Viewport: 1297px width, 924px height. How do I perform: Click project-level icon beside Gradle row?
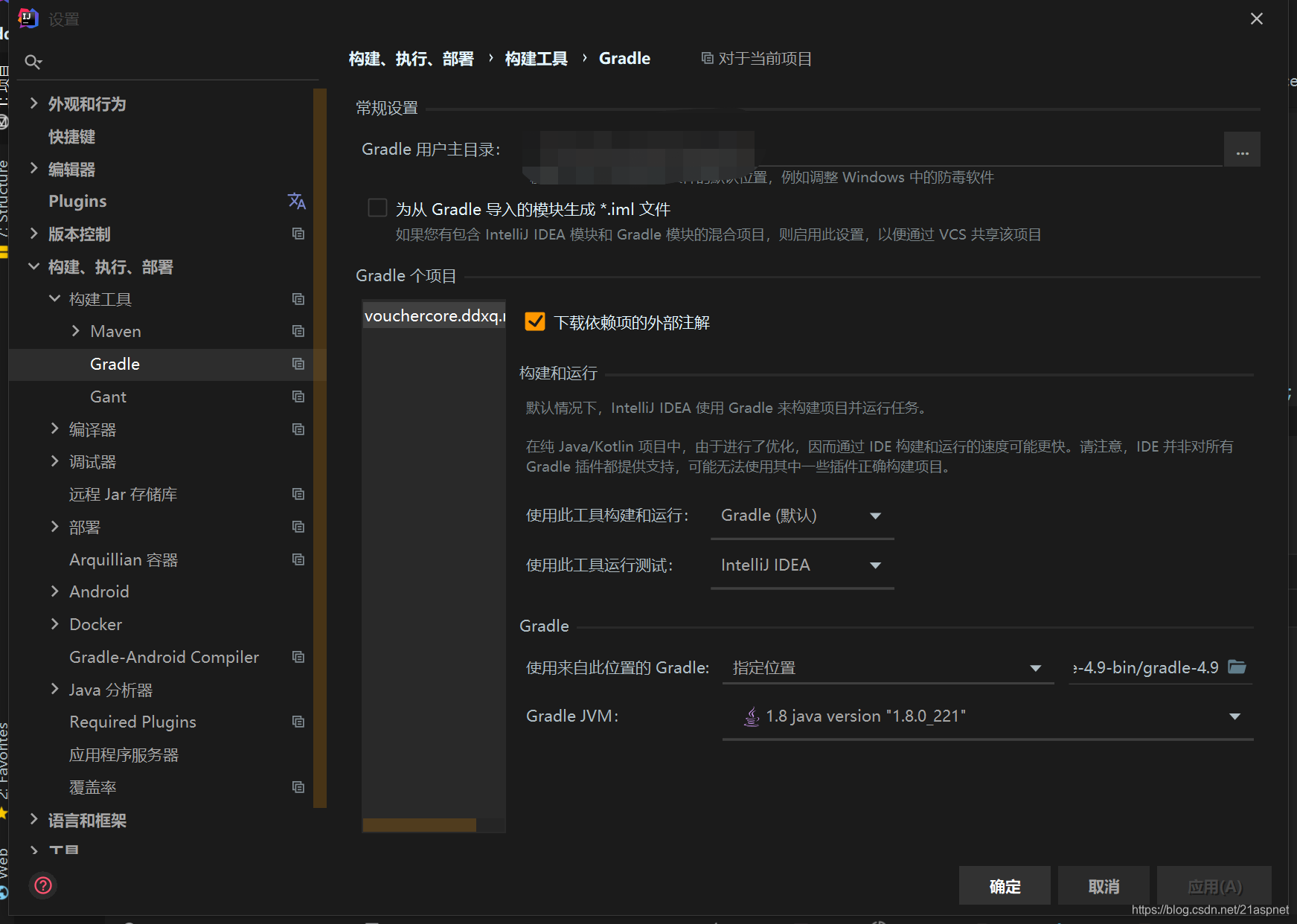(298, 364)
